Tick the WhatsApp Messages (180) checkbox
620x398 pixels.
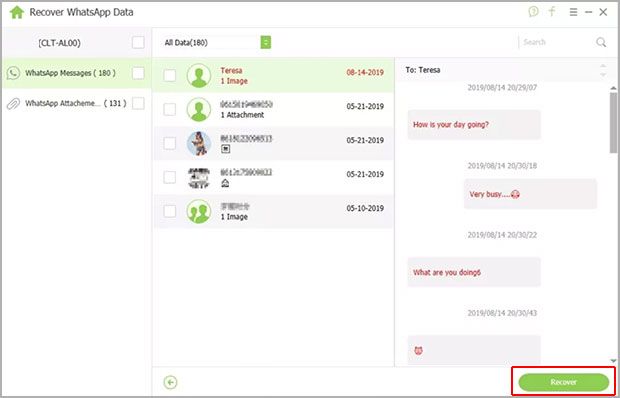pyautogui.click(x=138, y=73)
